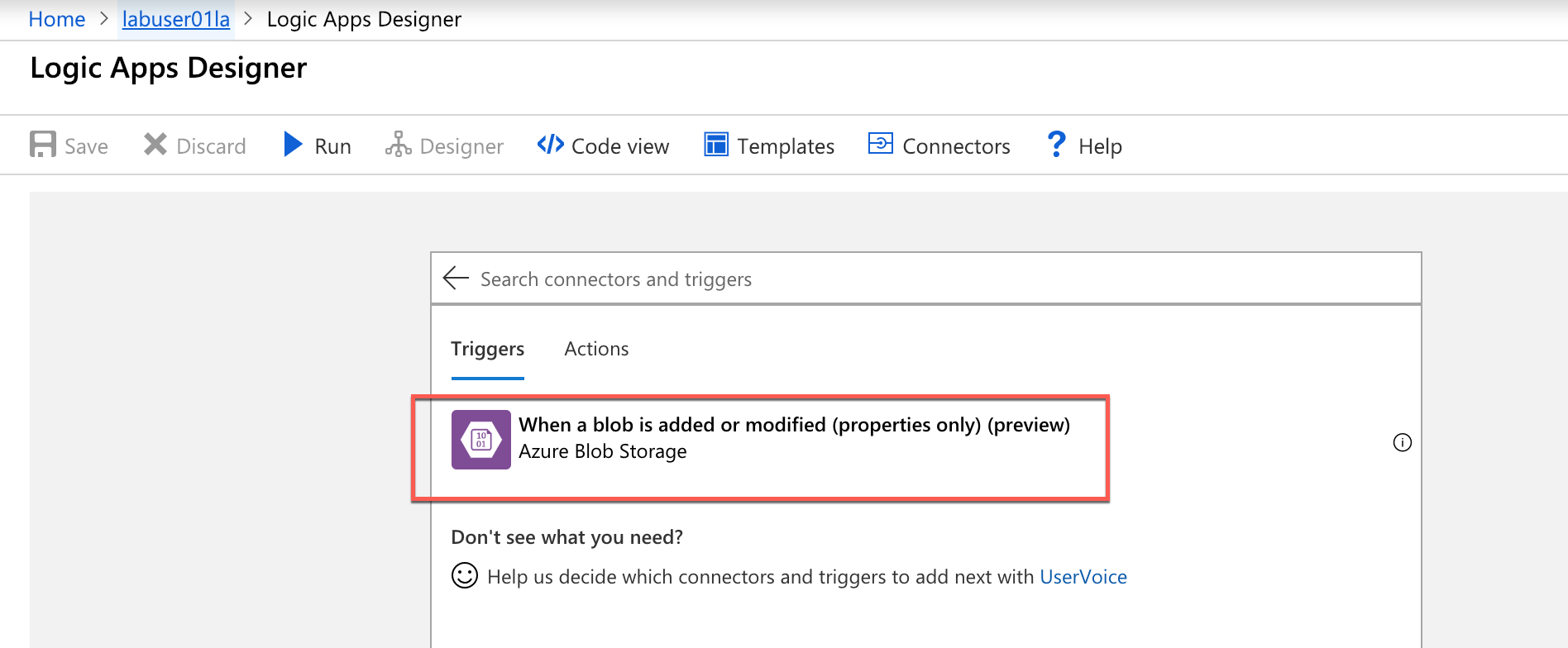Click the Run label in toolbar
1568x648 pixels.
[332, 146]
